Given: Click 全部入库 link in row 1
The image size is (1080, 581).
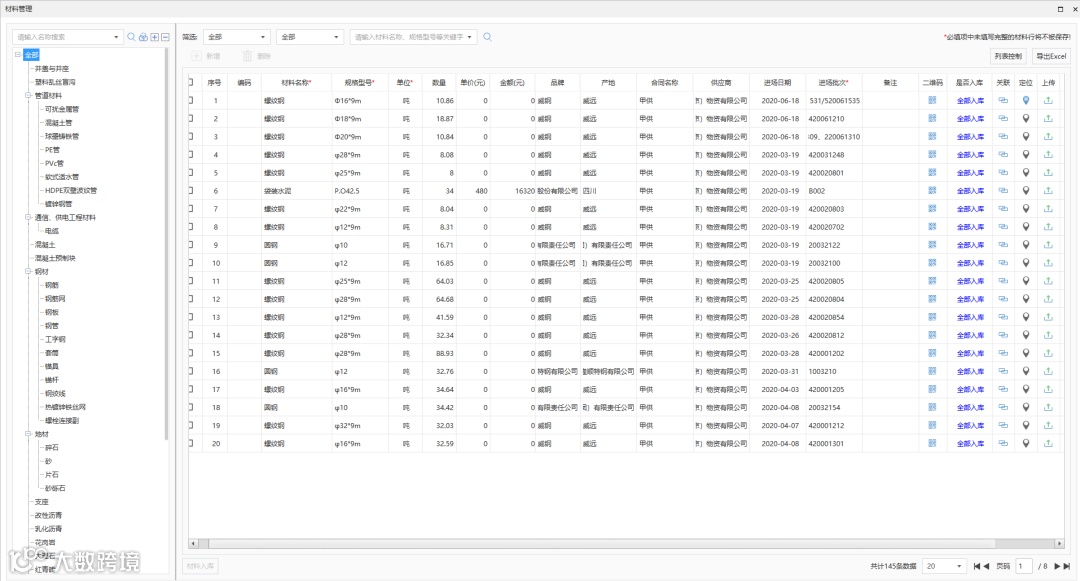Looking at the screenshot, I should [x=970, y=101].
